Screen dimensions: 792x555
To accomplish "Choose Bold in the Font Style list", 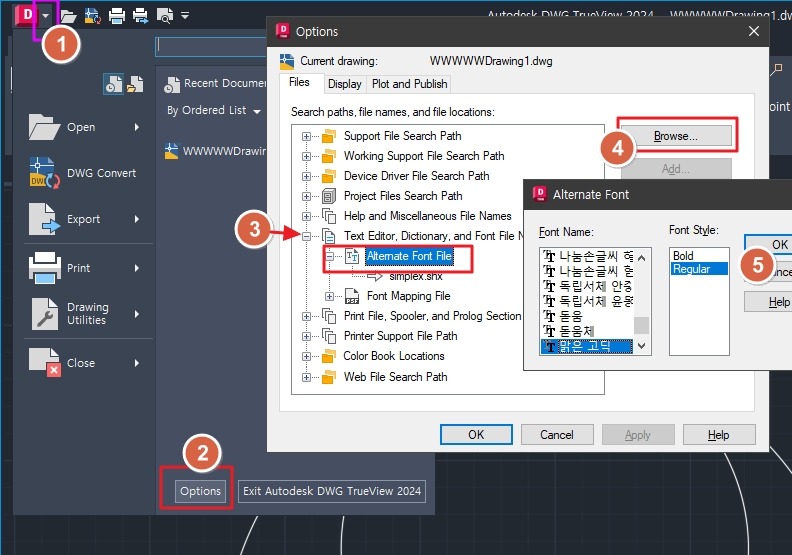I will [699, 256].
